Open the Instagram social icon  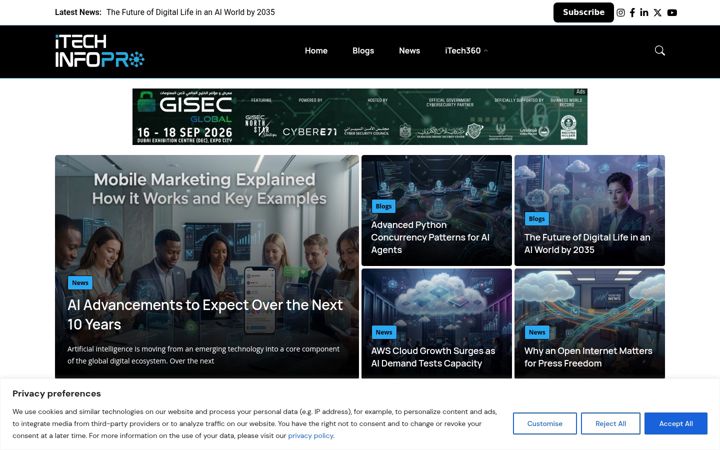click(x=620, y=12)
